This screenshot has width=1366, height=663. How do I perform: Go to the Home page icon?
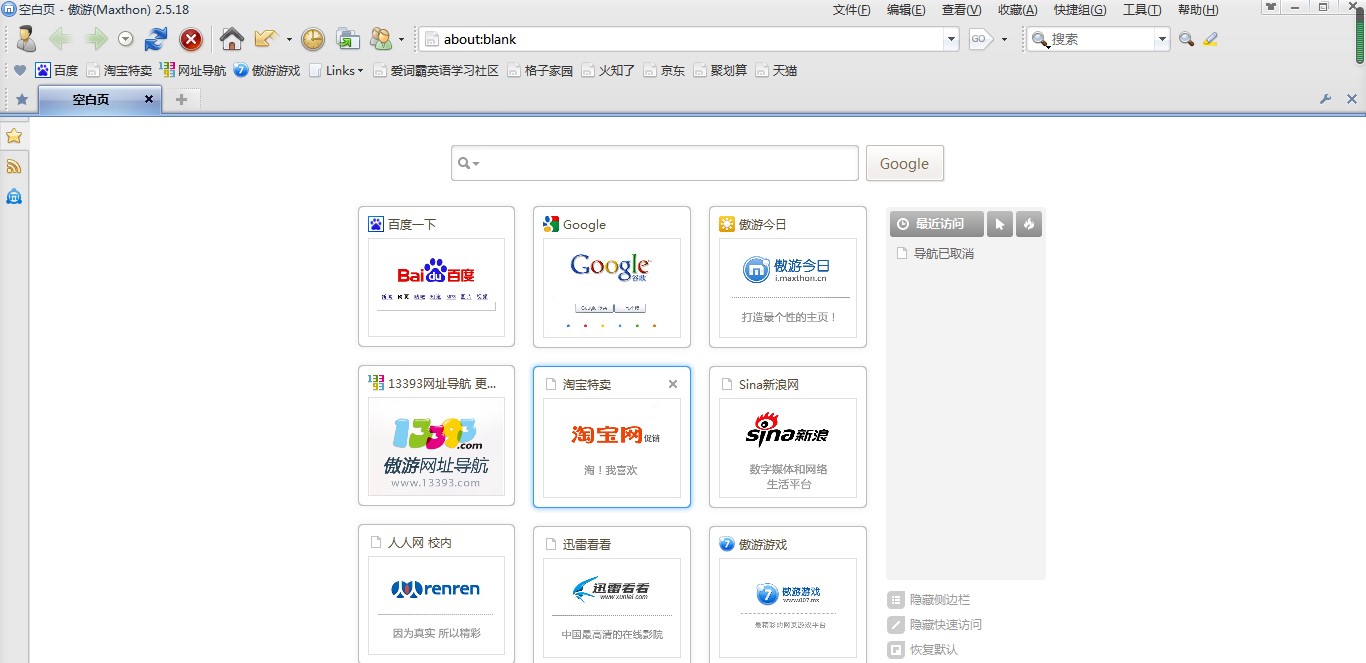(x=232, y=40)
